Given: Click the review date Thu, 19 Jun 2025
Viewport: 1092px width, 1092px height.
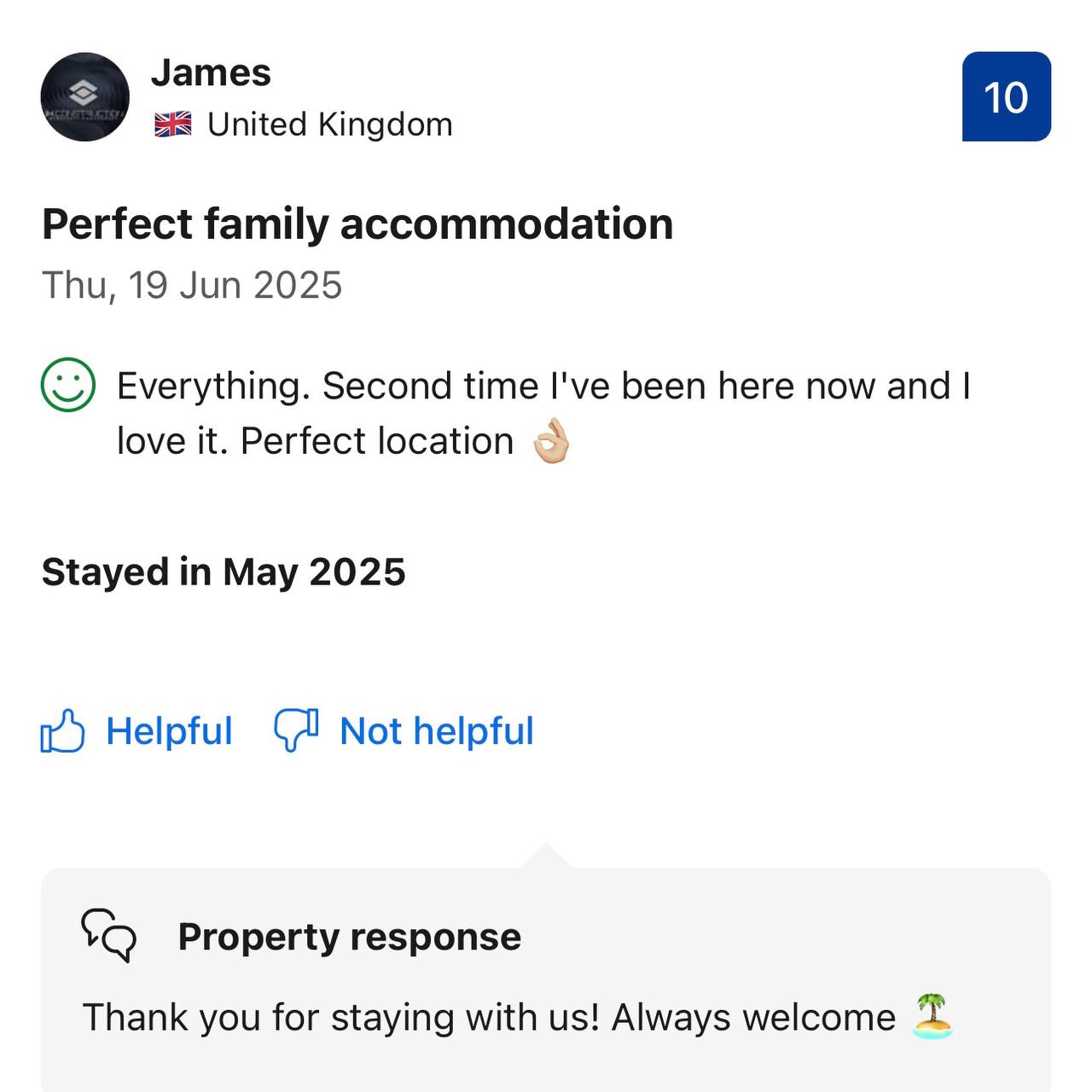Looking at the screenshot, I should click(192, 285).
